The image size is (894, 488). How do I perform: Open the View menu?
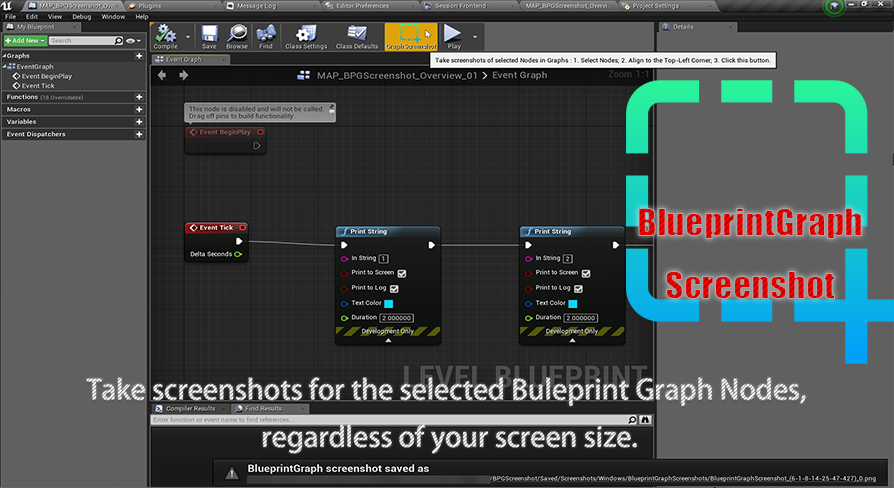pyautogui.click(x=55, y=17)
